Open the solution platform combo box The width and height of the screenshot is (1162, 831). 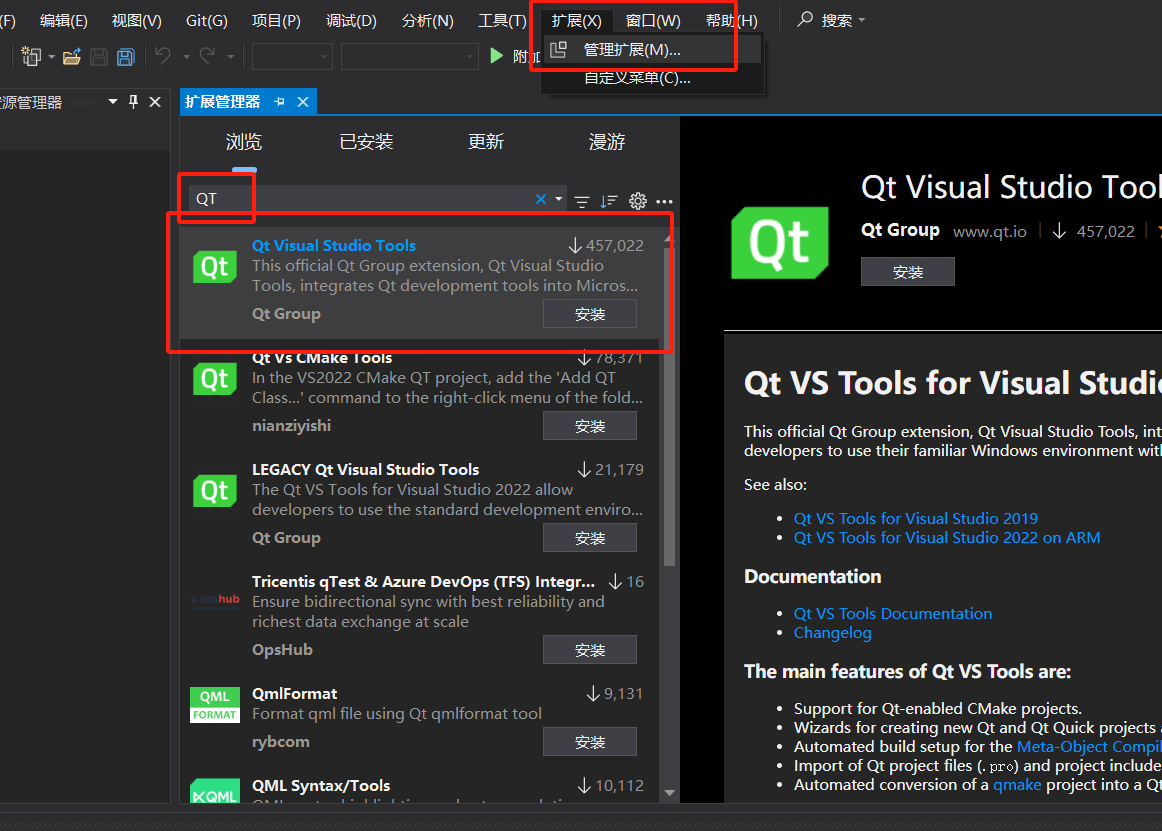409,56
